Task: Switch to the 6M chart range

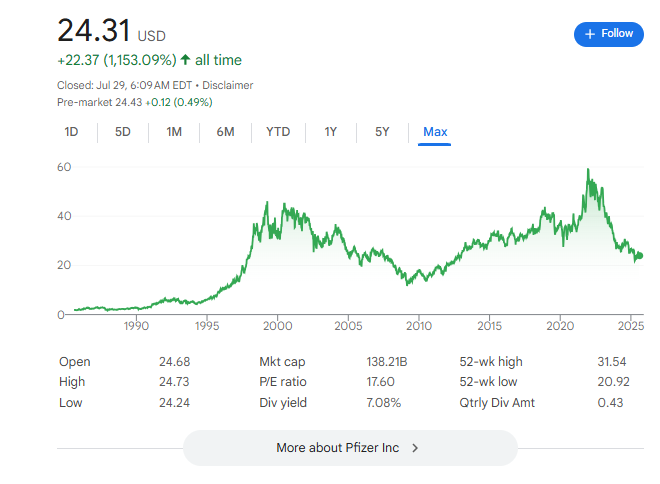Action: 225,132
